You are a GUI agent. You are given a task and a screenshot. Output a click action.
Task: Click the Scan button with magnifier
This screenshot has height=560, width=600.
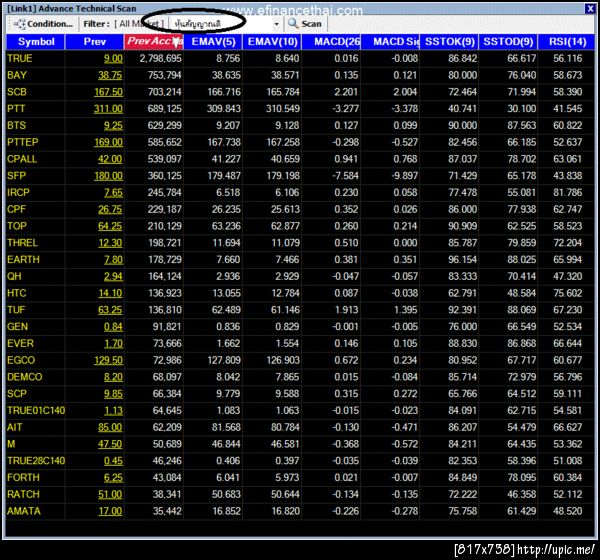coord(305,24)
